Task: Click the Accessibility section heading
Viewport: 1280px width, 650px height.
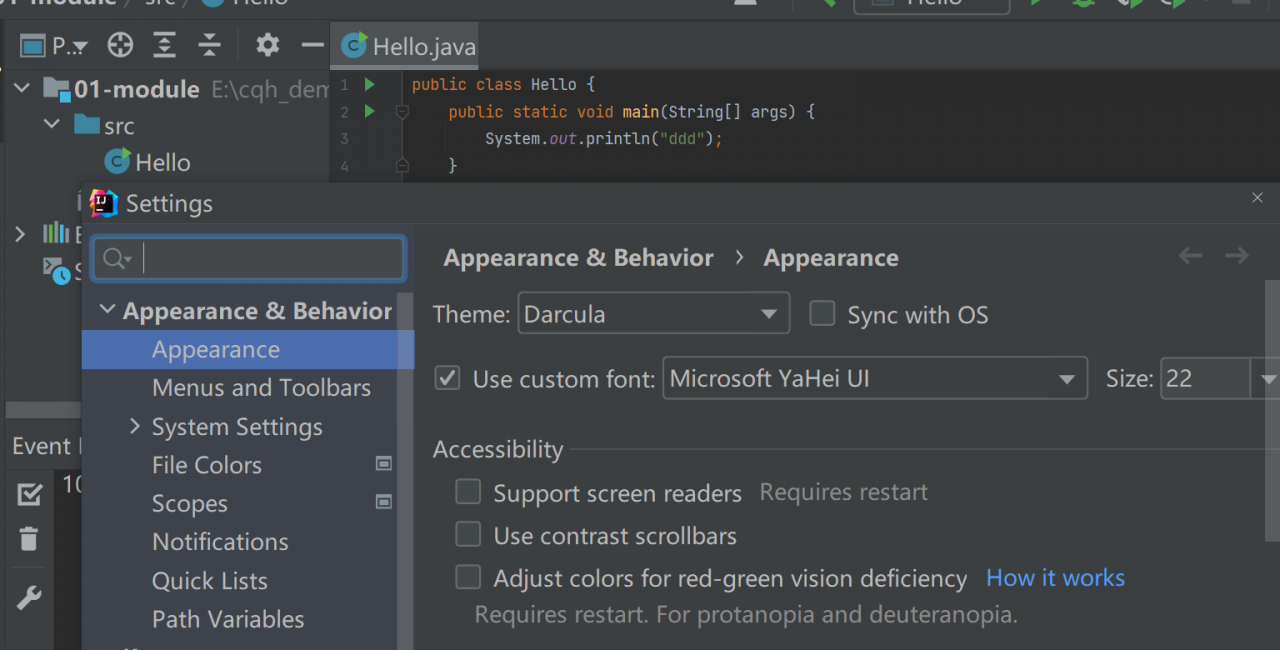Action: [498, 450]
